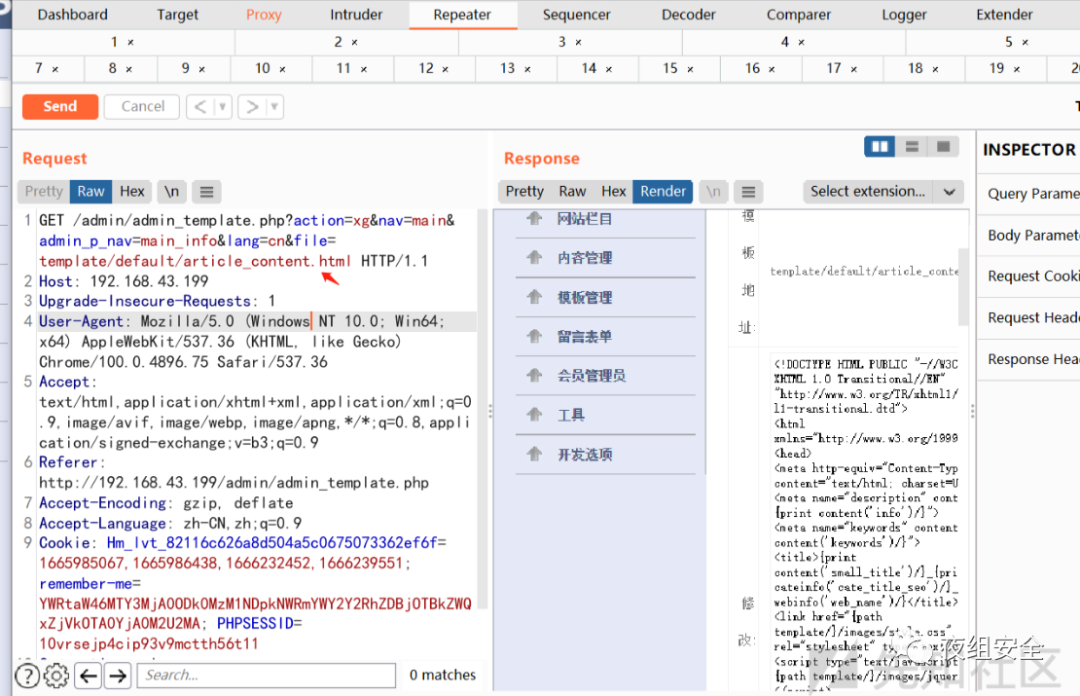
Task: Click the rendered template path field
Action: point(864,272)
